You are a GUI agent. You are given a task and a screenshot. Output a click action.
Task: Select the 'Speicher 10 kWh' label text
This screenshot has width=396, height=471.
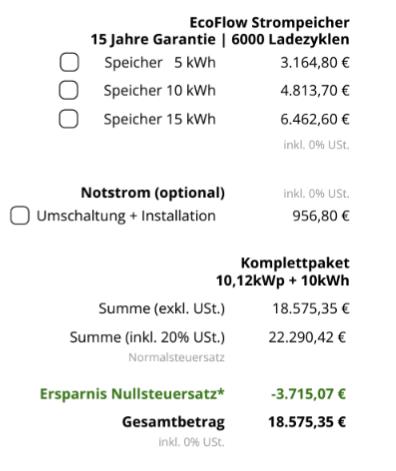click(x=160, y=91)
